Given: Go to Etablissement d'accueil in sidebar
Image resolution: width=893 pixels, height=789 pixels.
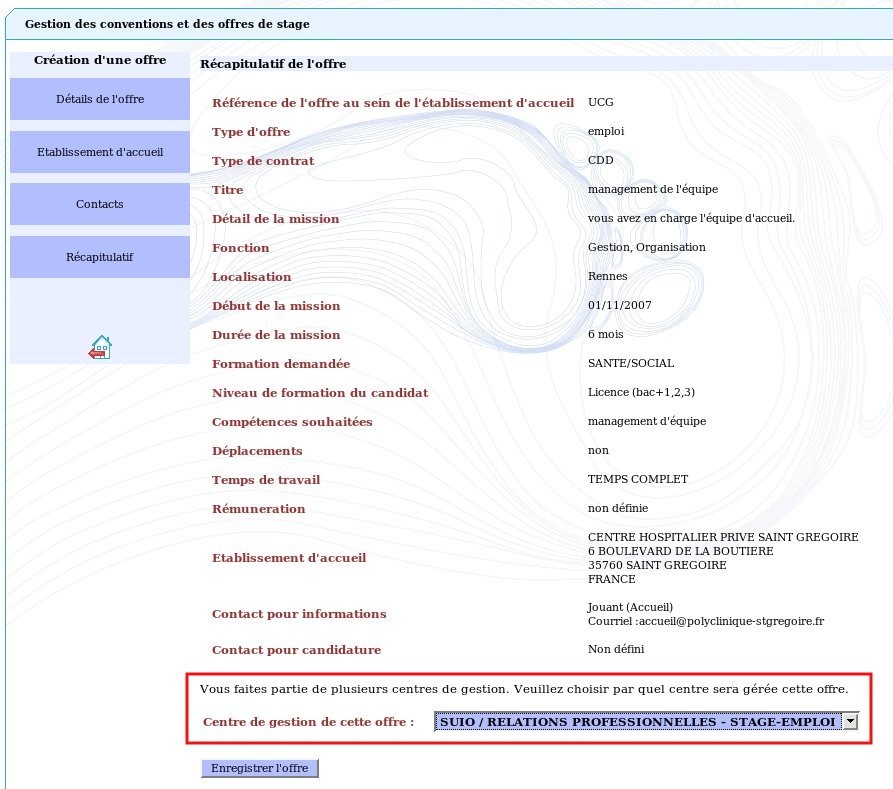Looking at the screenshot, I should tap(100, 152).
